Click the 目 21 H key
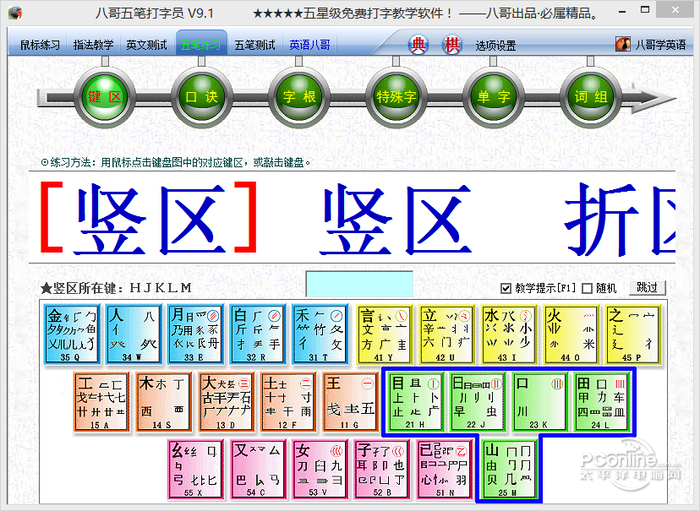This screenshot has width=700, height=511. (416, 402)
